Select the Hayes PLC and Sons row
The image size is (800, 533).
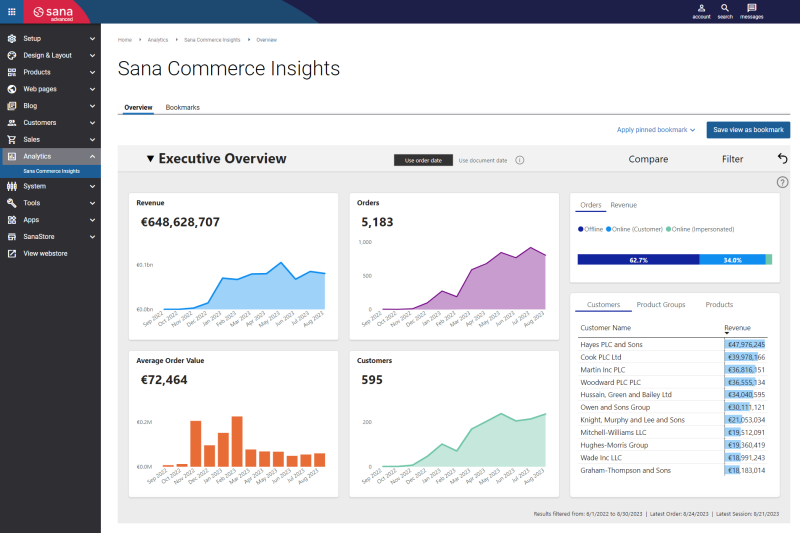coord(672,344)
